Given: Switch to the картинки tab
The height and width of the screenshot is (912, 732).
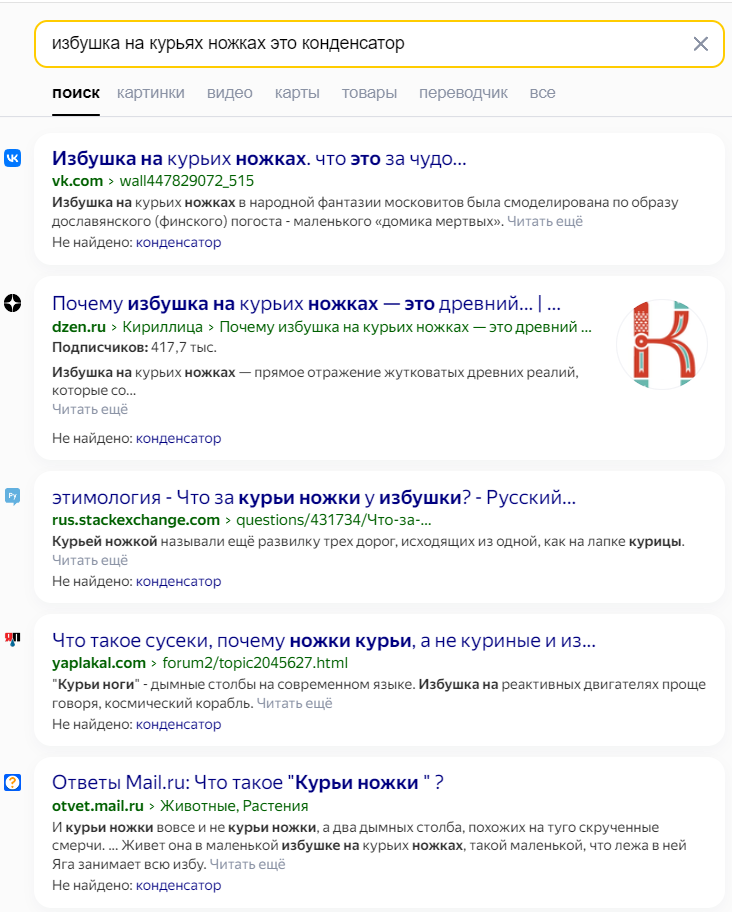Looking at the screenshot, I should [x=151, y=92].
